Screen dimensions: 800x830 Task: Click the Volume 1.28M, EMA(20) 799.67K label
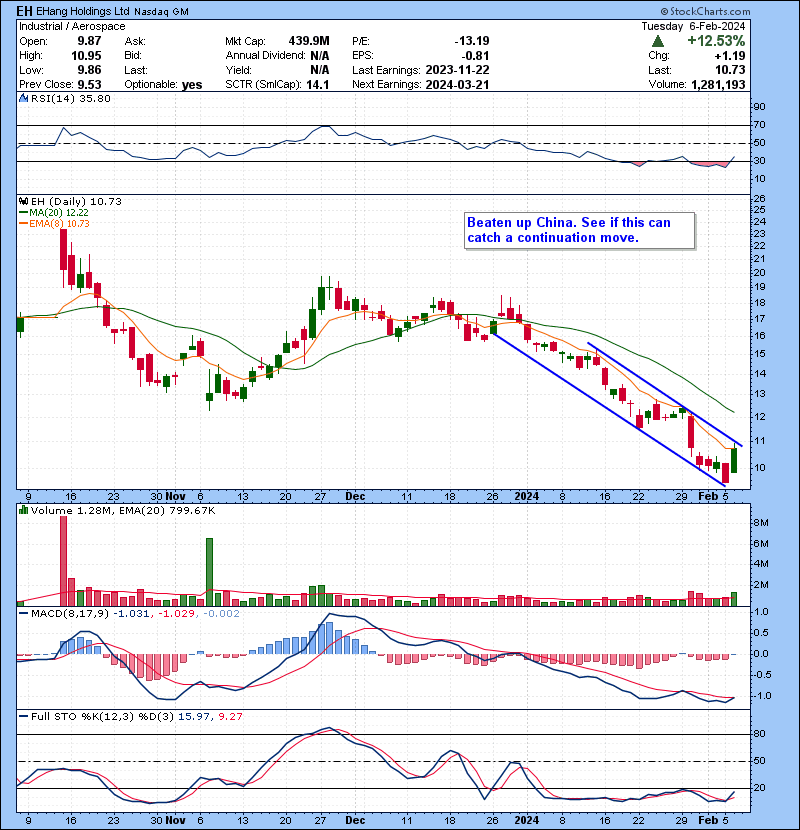(x=123, y=510)
